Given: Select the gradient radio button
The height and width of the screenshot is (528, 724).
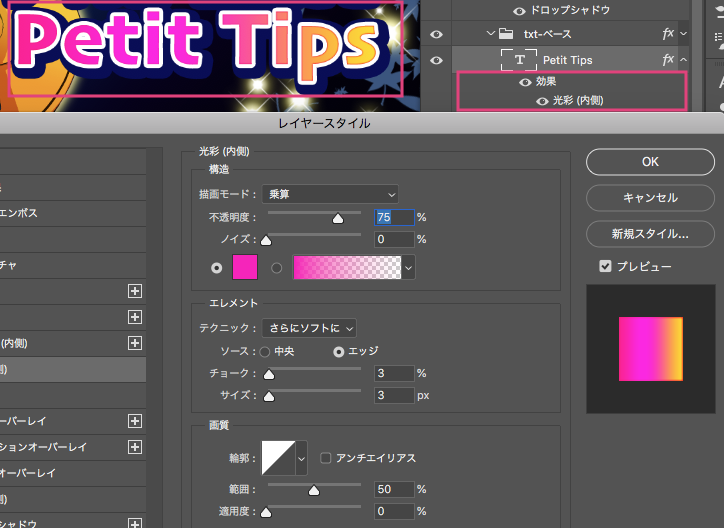Looking at the screenshot, I should click(277, 268).
